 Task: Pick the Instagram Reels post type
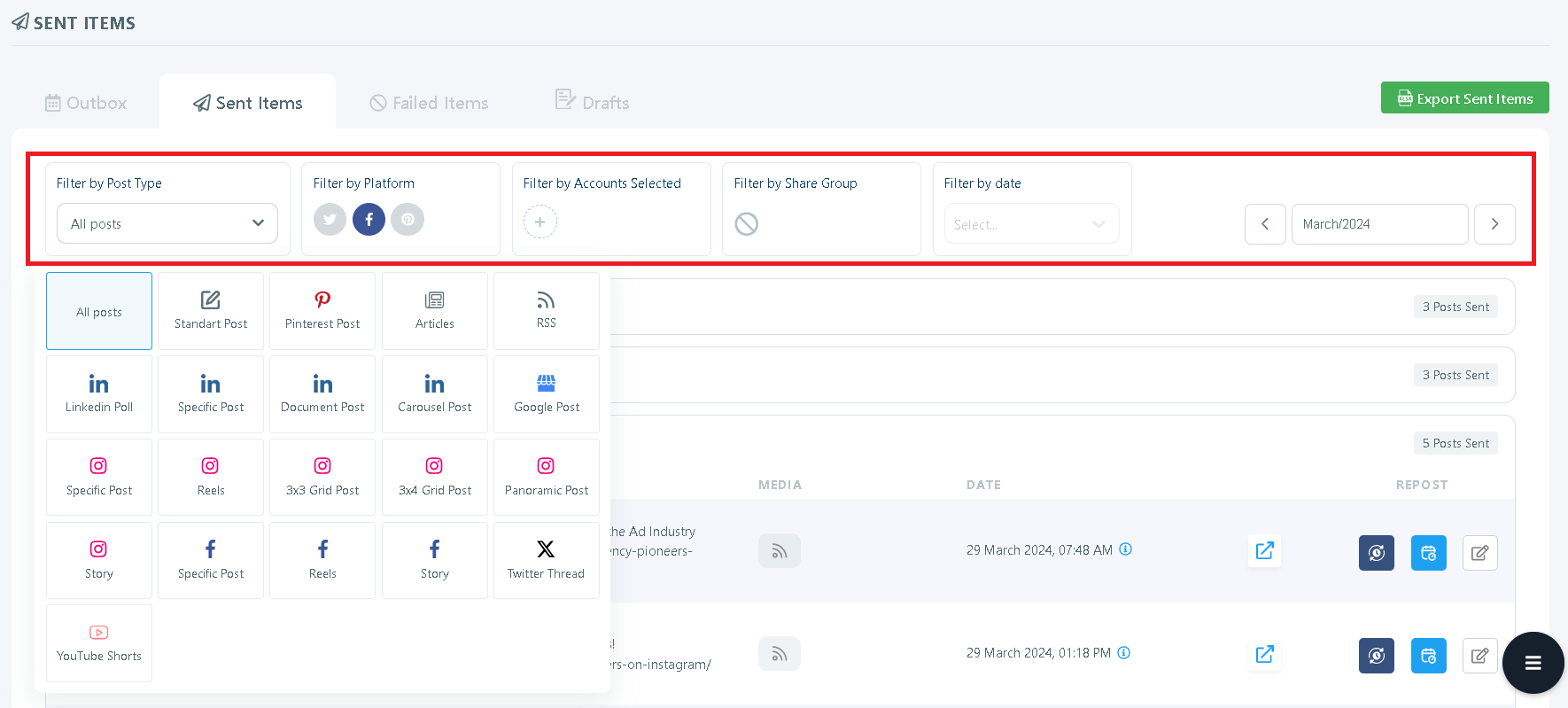pos(211,478)
